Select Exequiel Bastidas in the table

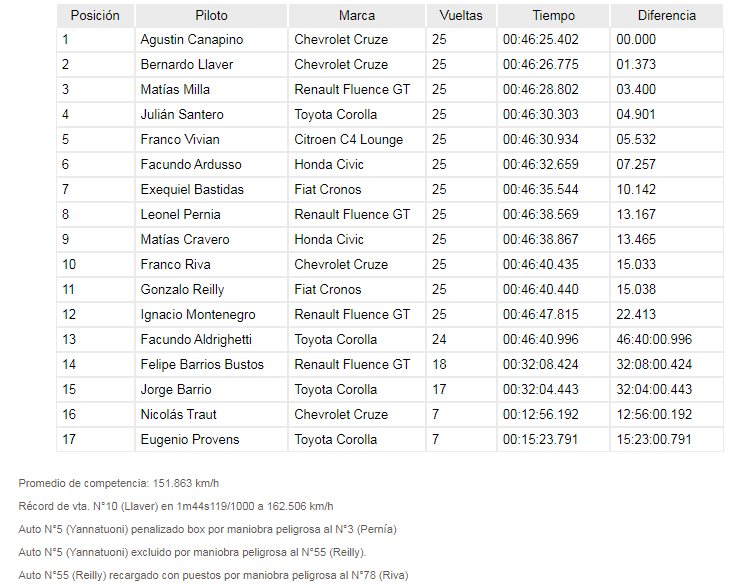192,189
